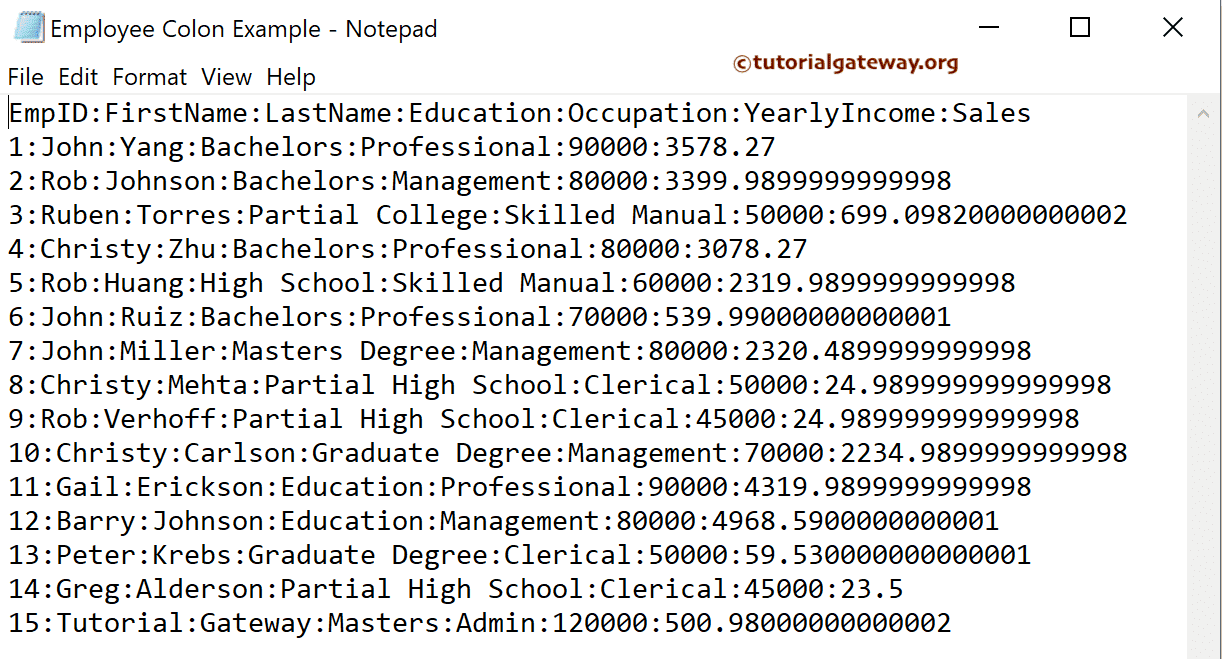This screenshot has height=659, width=1222.
Task: Close the Notepad window
Action: 1172,28
